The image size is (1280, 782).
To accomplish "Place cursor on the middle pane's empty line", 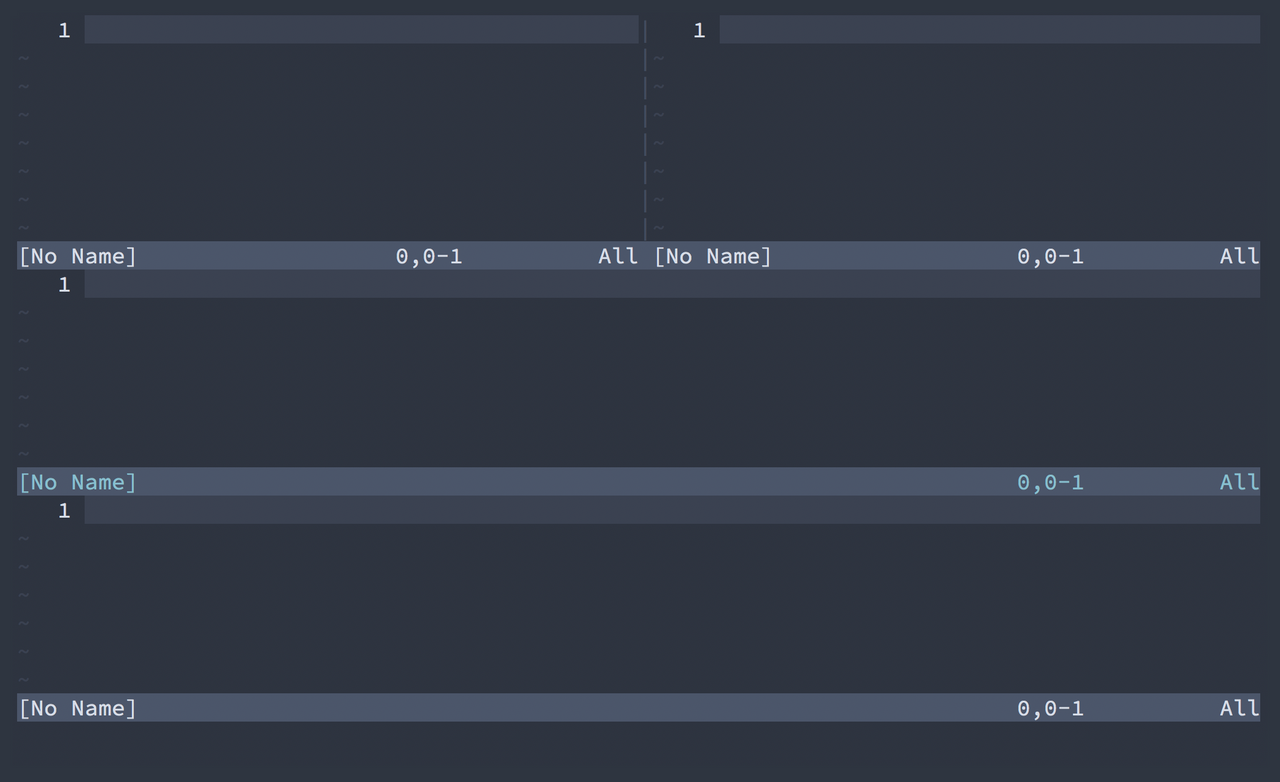I will point(670,285).
